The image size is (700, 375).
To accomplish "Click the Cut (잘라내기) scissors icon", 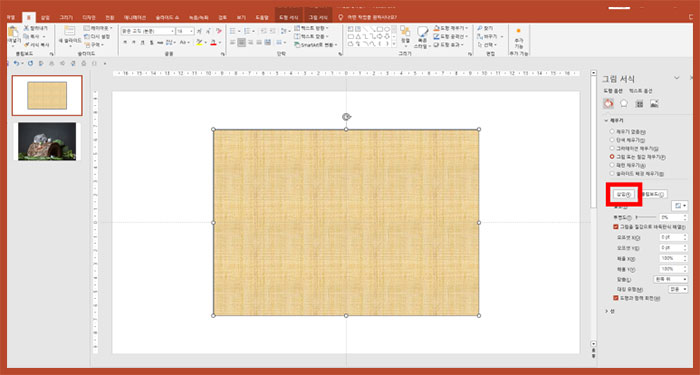I will (26, 28).
